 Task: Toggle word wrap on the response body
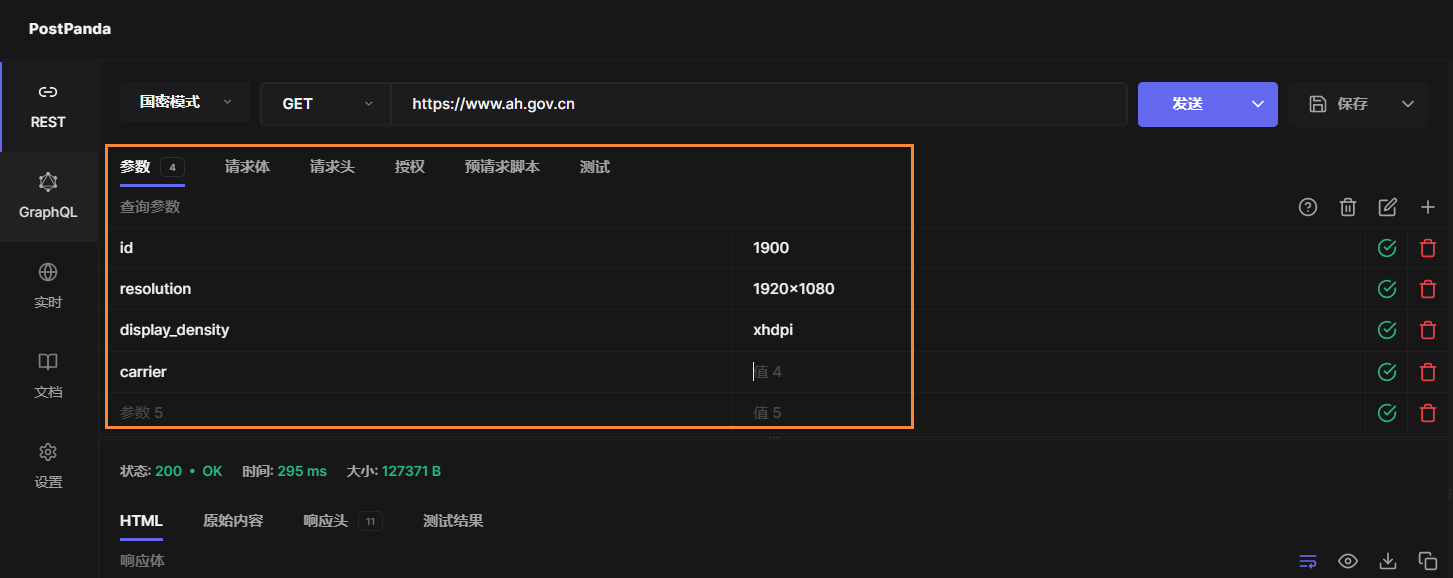(x=1308, y=561)
